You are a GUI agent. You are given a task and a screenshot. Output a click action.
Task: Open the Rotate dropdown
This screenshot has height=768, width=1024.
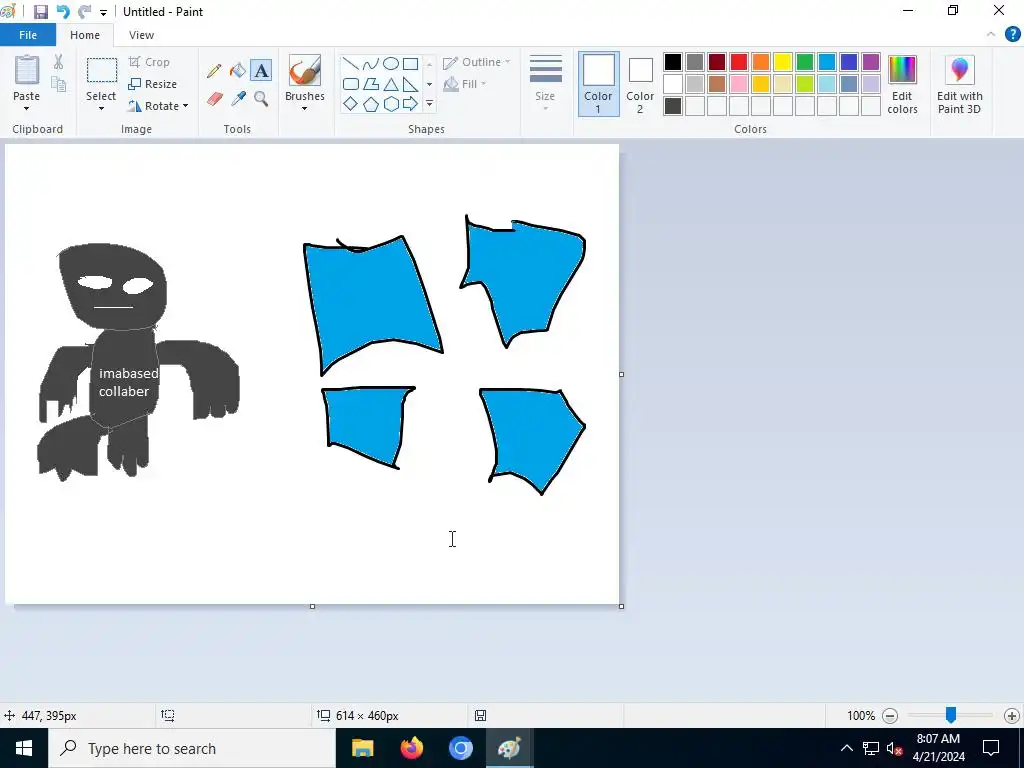click(x=158, y=106)
